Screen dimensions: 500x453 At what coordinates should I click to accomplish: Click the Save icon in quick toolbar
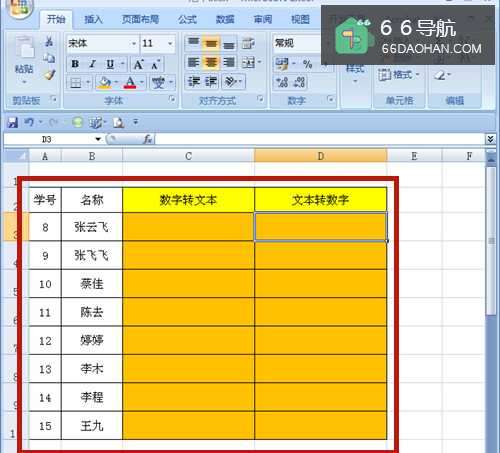pyautogui.click(x=13, y=123)
